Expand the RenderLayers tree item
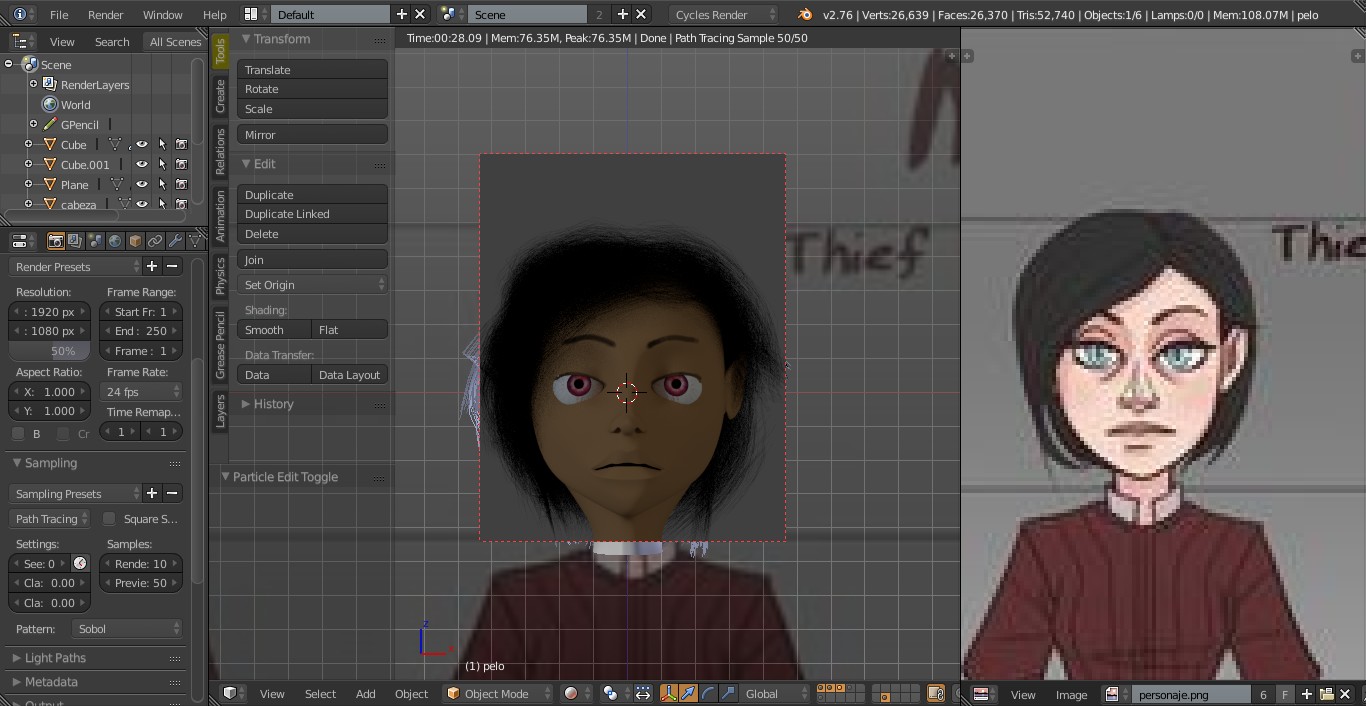The height and width of the screenshot is (706, 1366). click(x=33, y=84)
